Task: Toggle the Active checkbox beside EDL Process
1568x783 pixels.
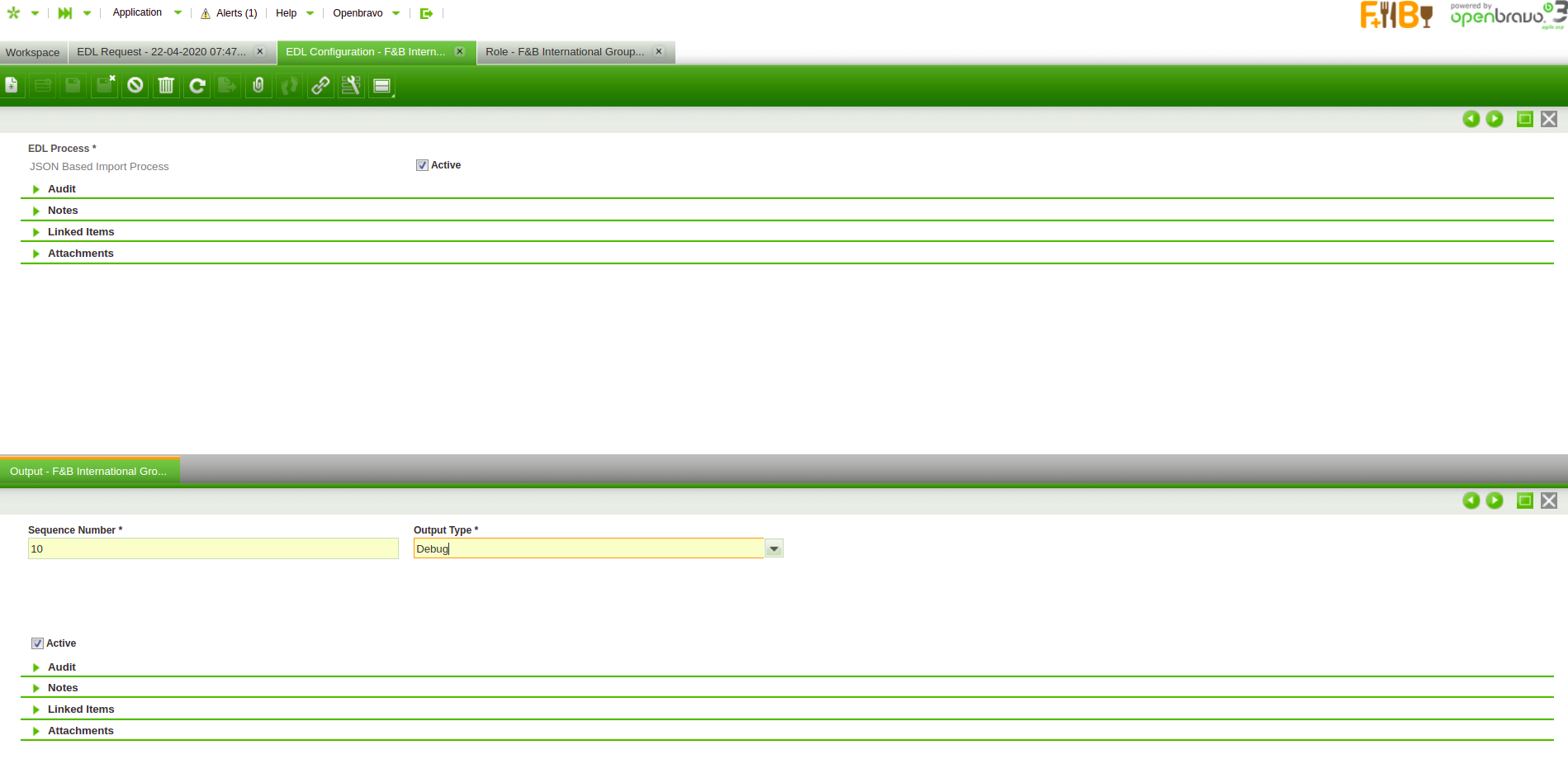Action: pos(422,165)
